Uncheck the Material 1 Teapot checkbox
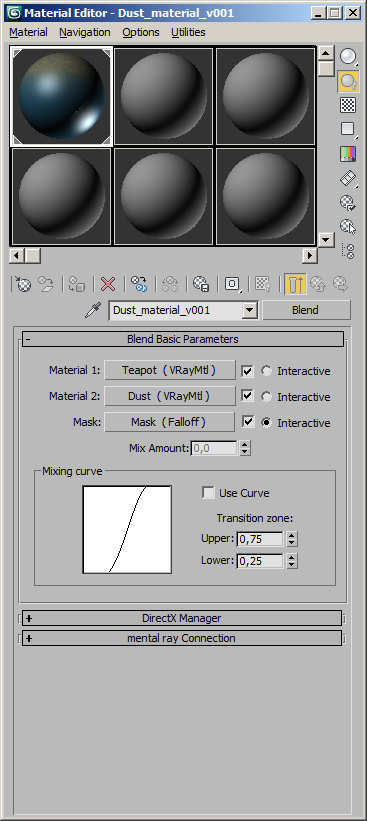This screenshot has width=367, height=821. [247, 371]
